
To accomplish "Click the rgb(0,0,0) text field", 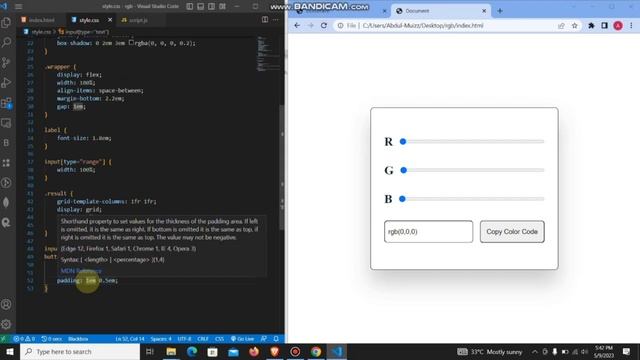I will 429,231.
